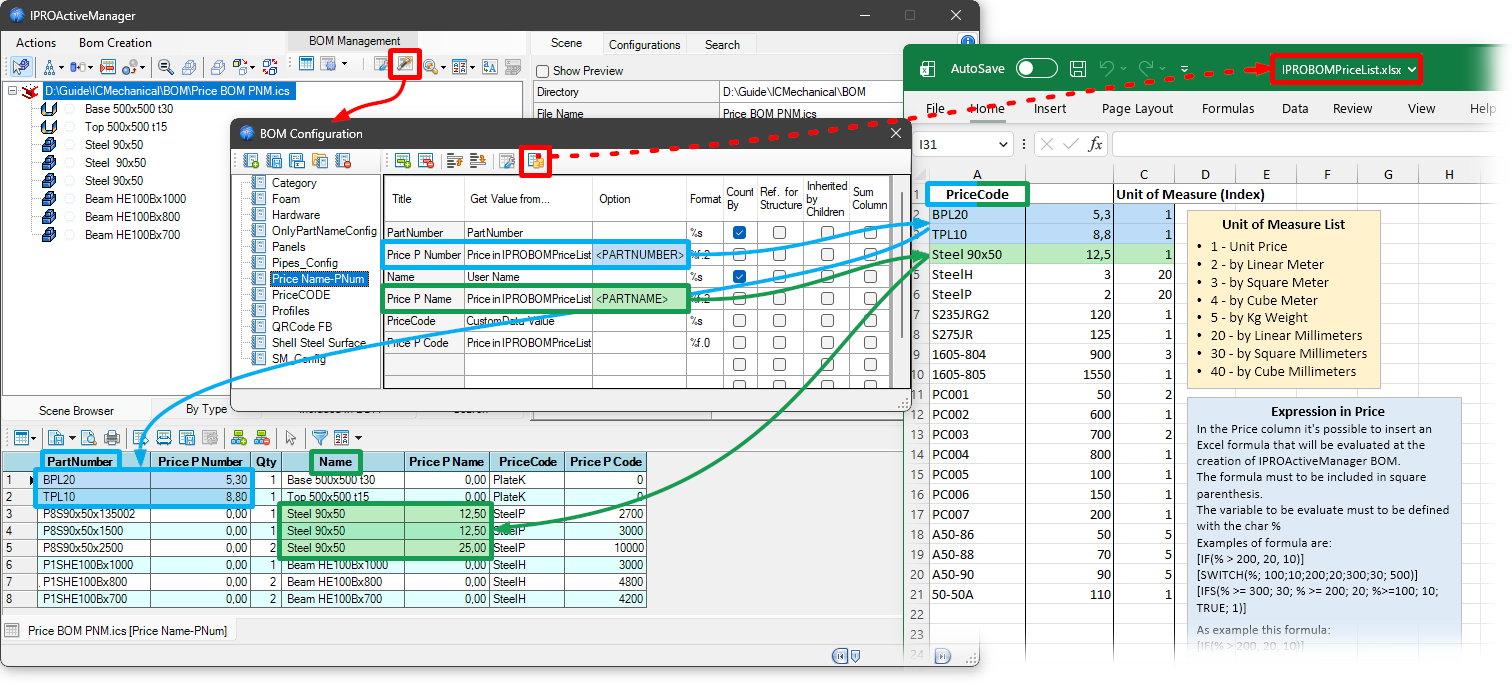Open the Actions menu
The image size is (1512, 684).
click(x=35, y=42)
